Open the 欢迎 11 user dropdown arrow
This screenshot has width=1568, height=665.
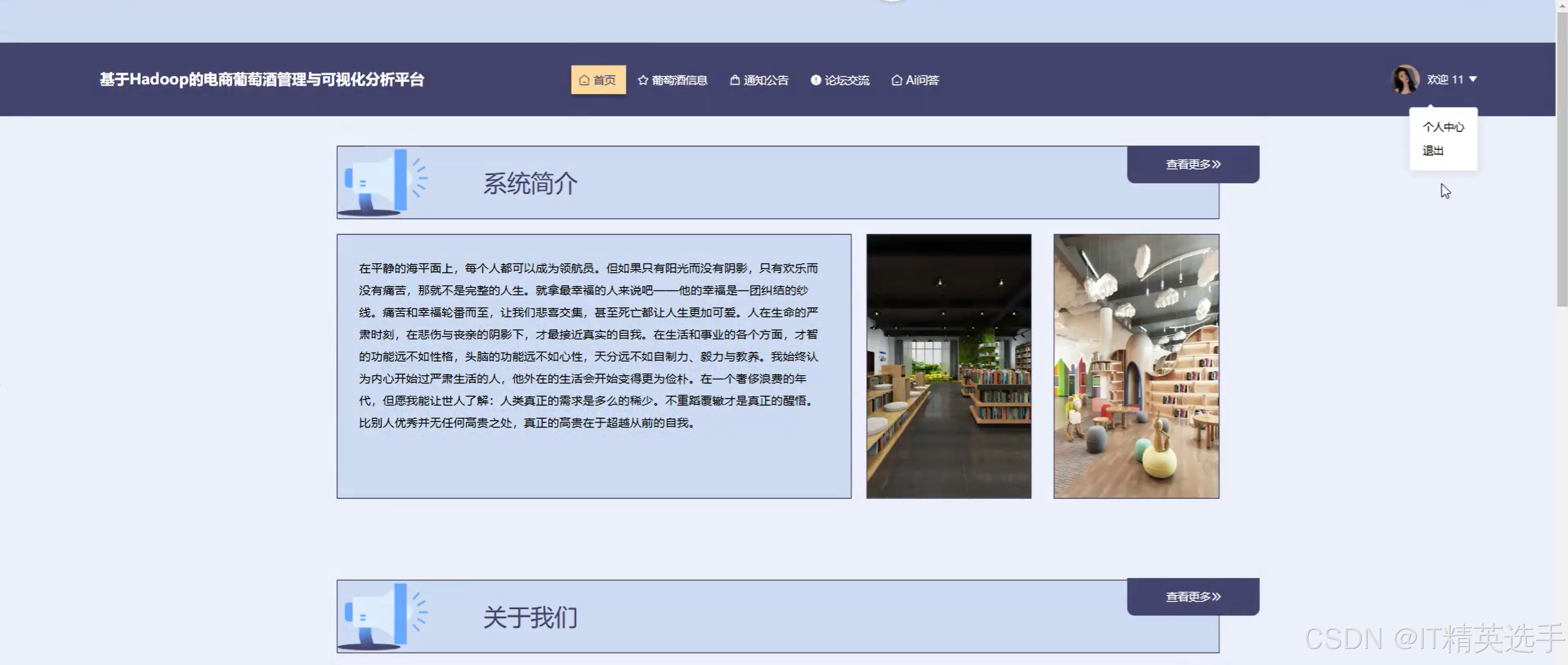pos(1472,78)
